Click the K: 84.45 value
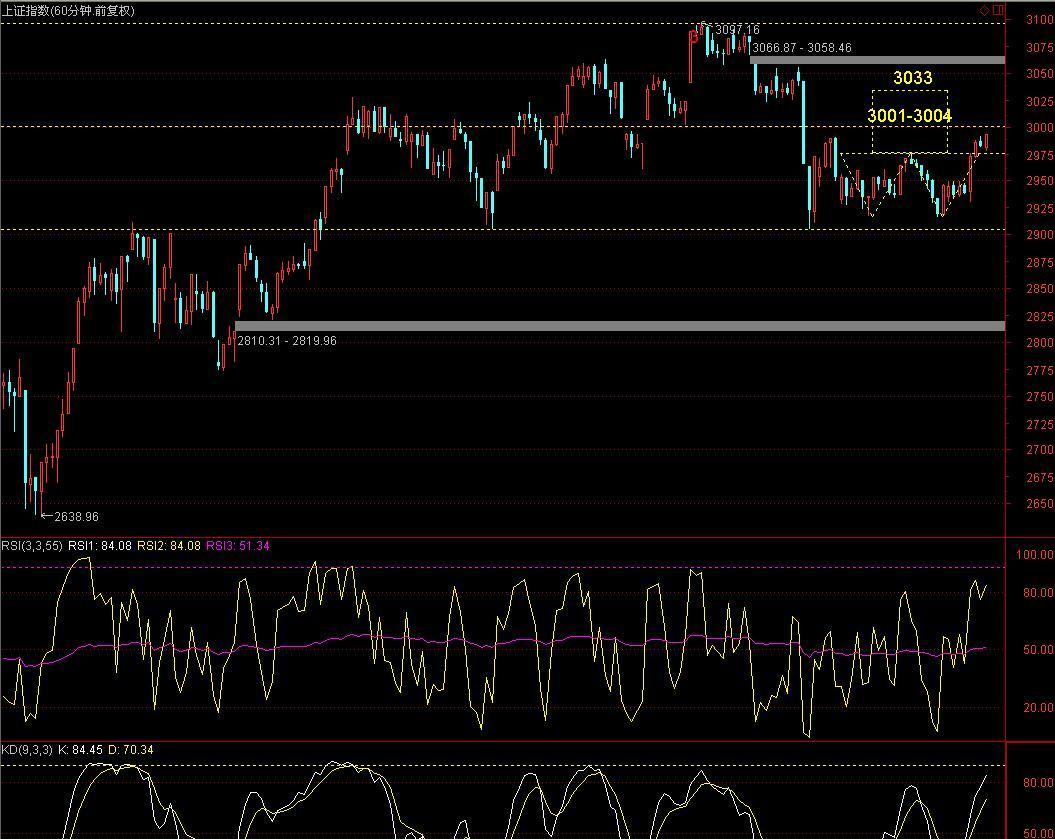 [x=81, y=750]
